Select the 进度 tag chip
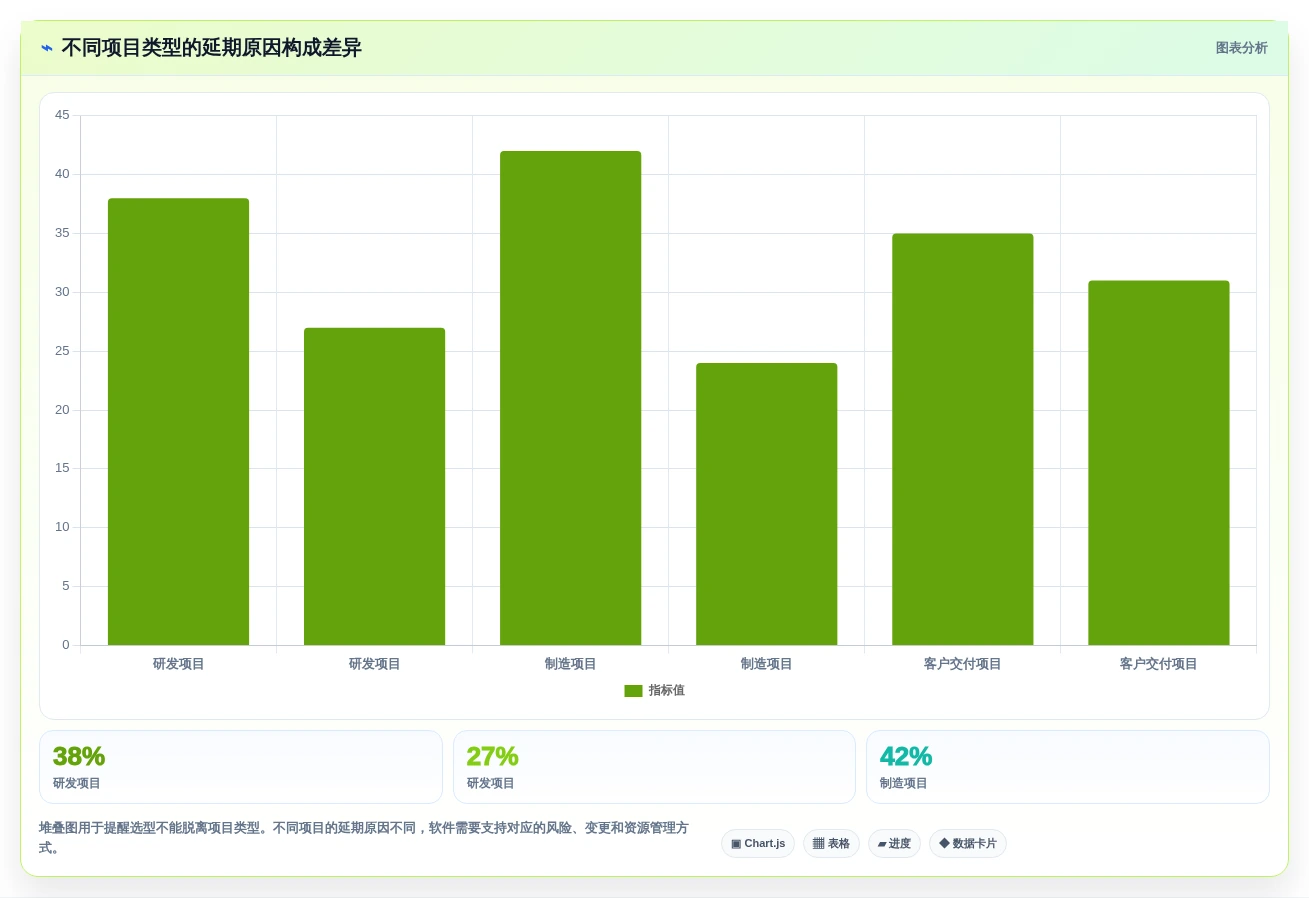Screen dimensions: 1309x898 pyautogui.click(x=894, y=844)
